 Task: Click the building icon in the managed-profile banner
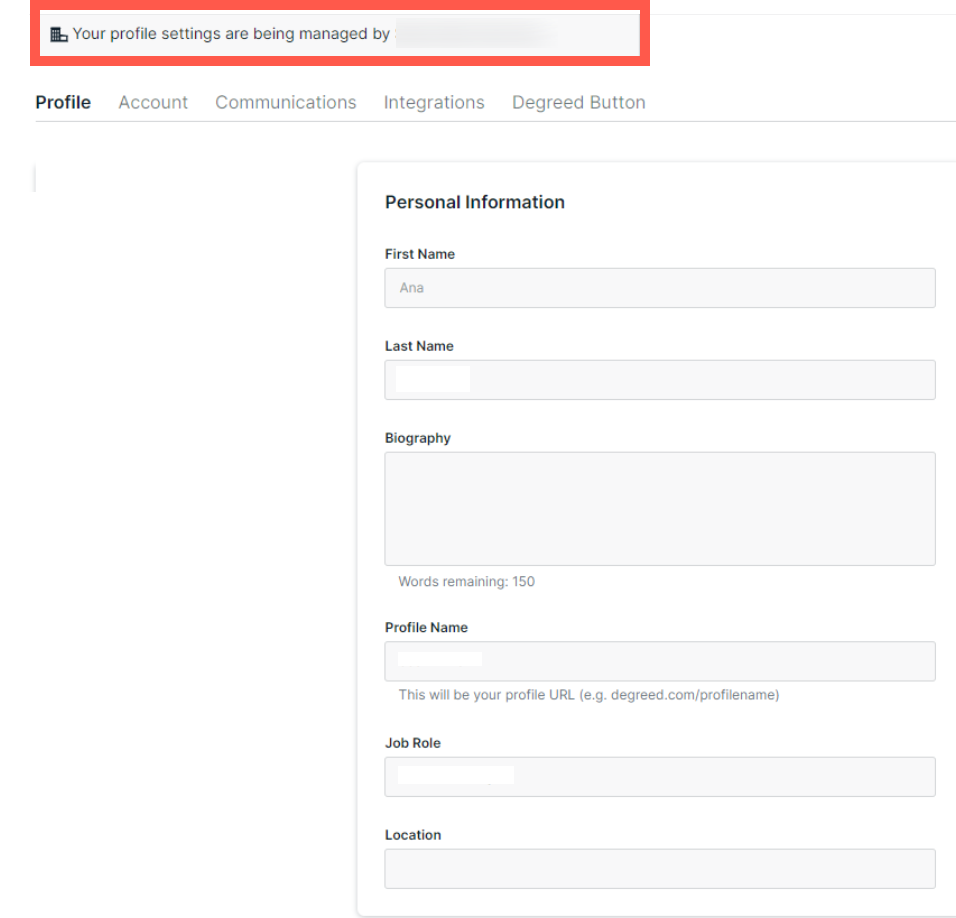[59, 35]
